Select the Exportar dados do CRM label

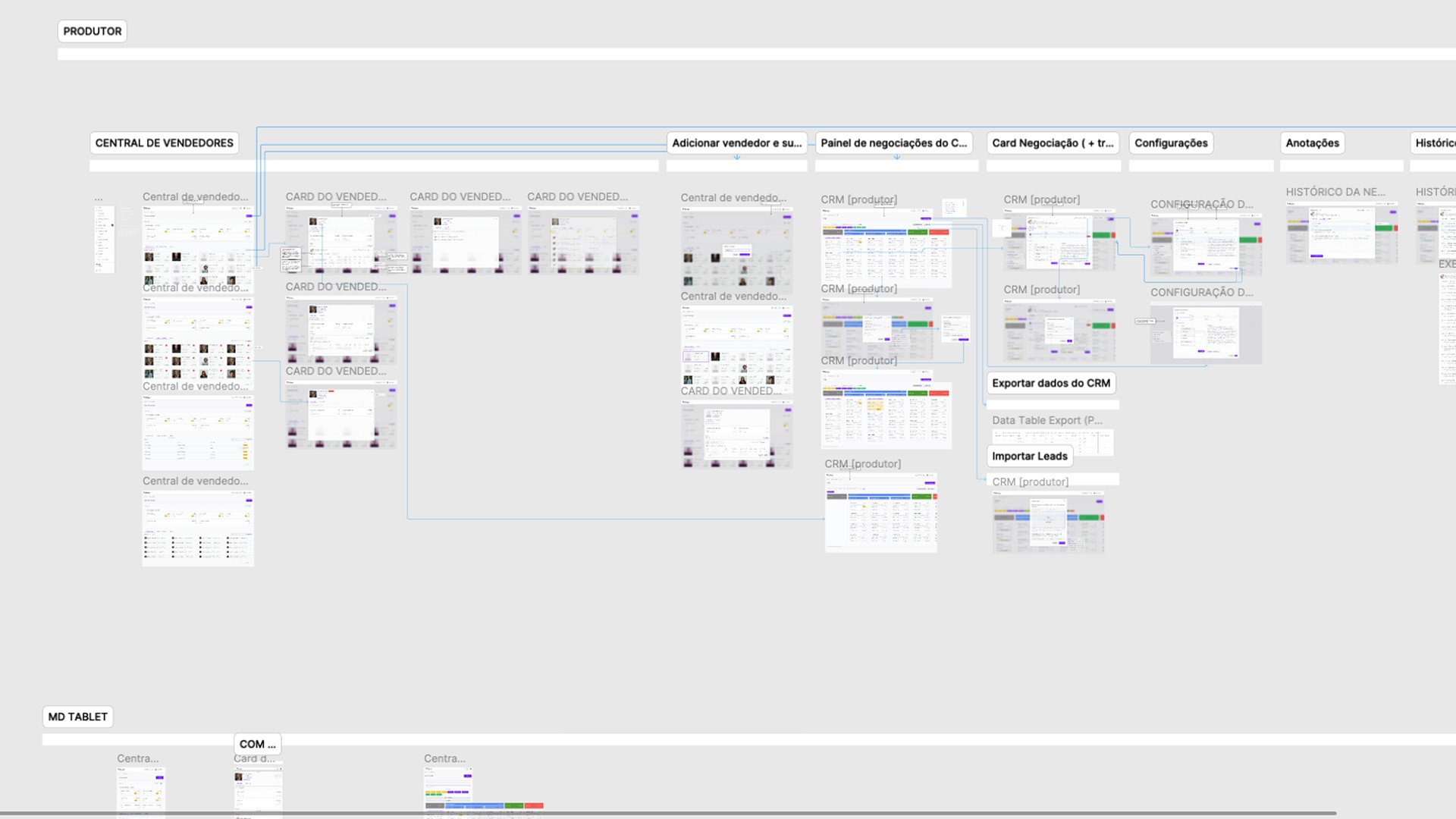1050,383
